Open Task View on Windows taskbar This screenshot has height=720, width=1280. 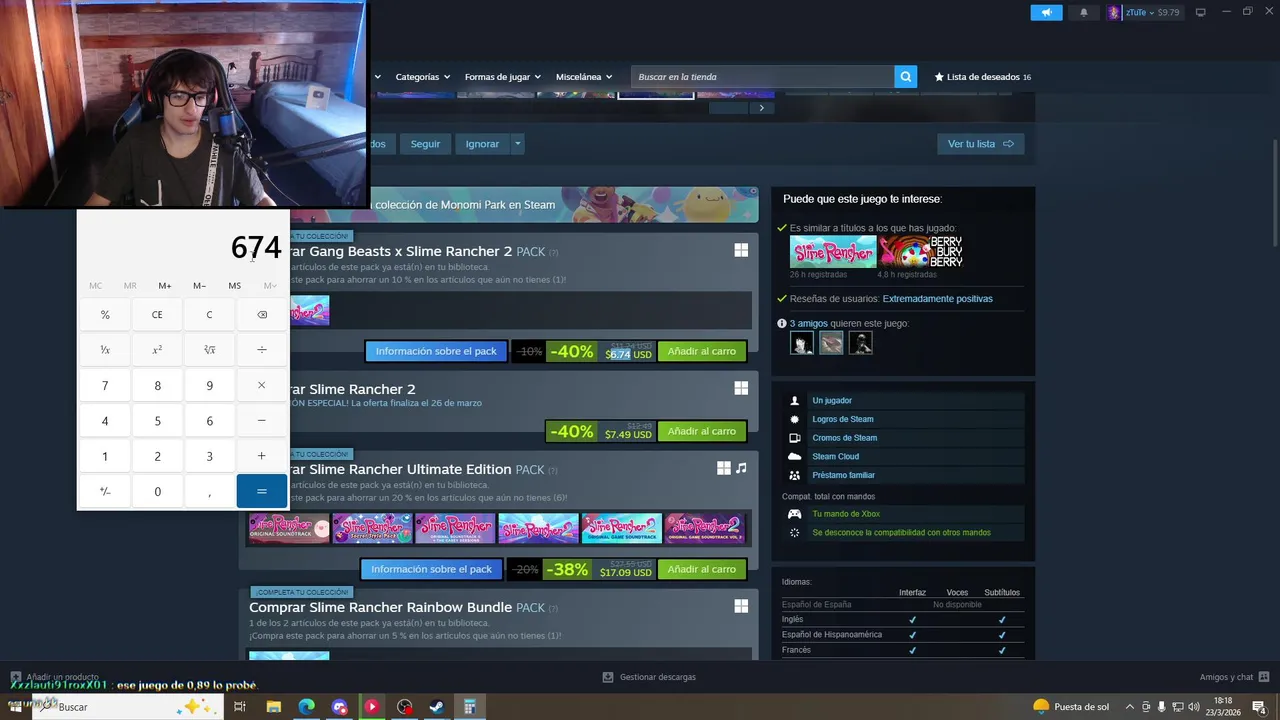(240, 707)
